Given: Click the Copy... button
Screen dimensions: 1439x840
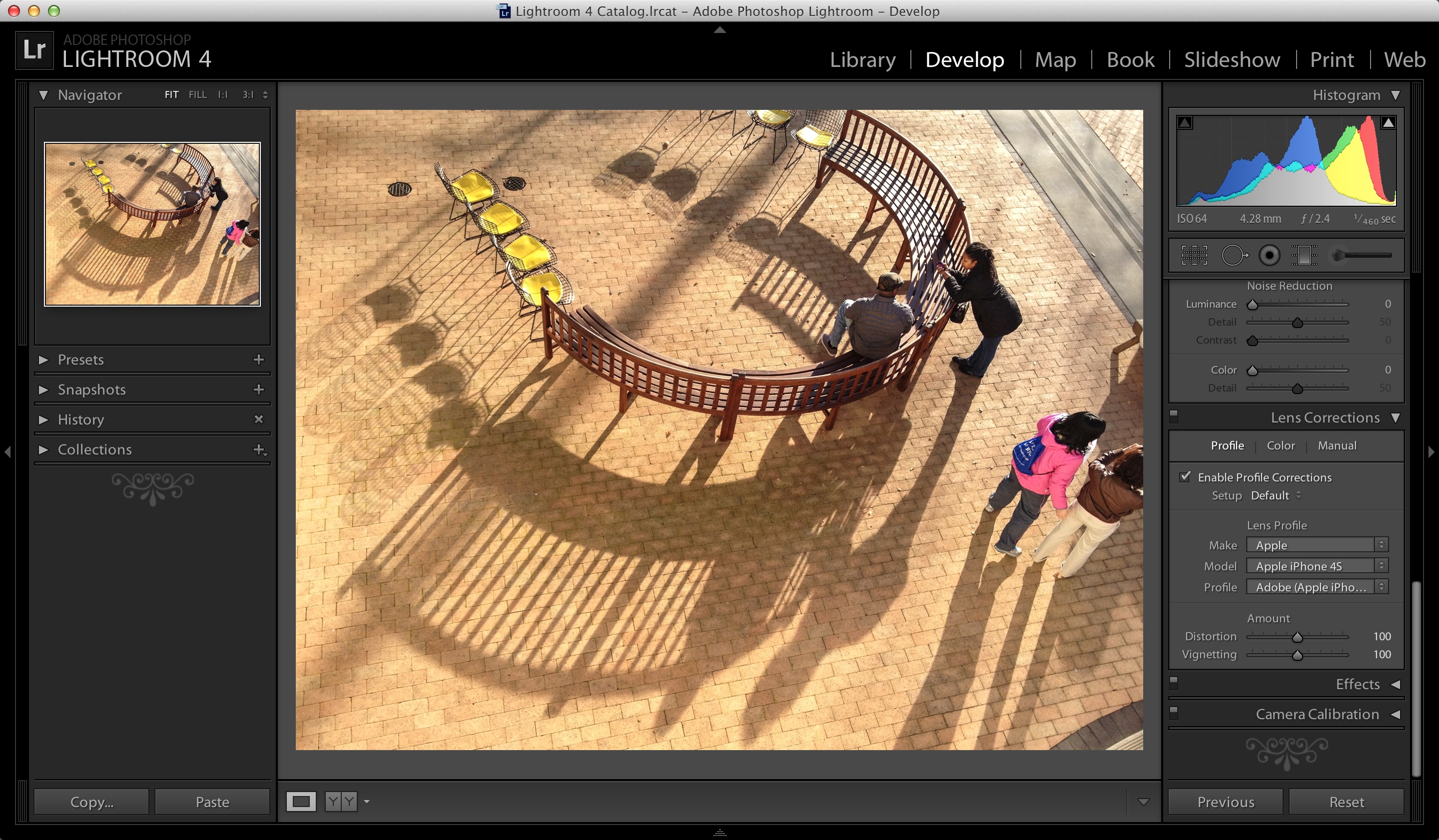Looking at the screenshot, I should [91, 802].
